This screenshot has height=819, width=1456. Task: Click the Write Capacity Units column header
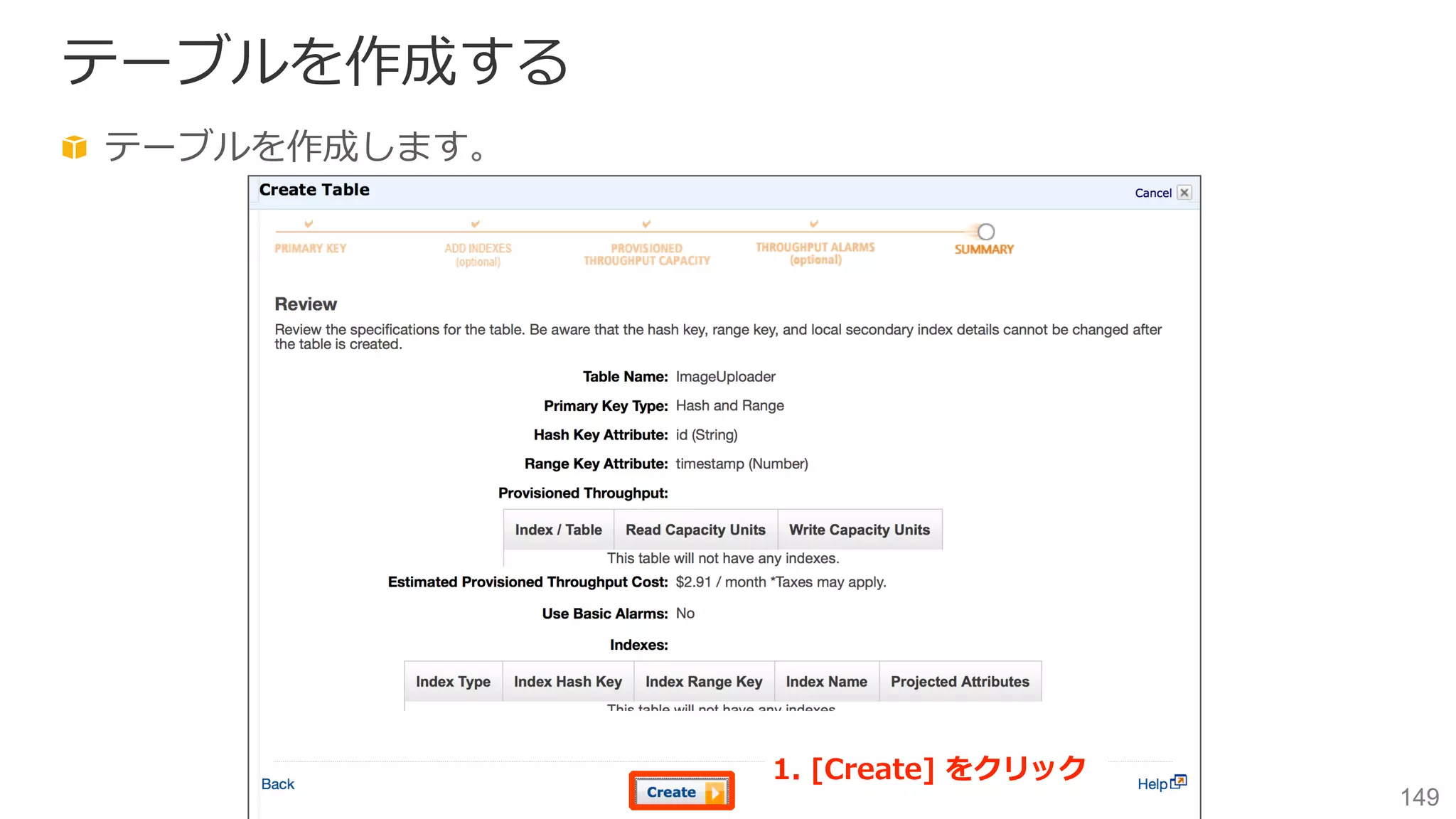pyautogui.click(x=860, y=530)
